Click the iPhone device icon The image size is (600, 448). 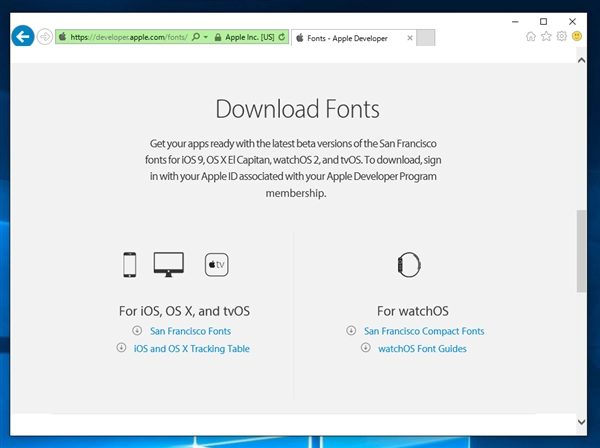(129, 265)
